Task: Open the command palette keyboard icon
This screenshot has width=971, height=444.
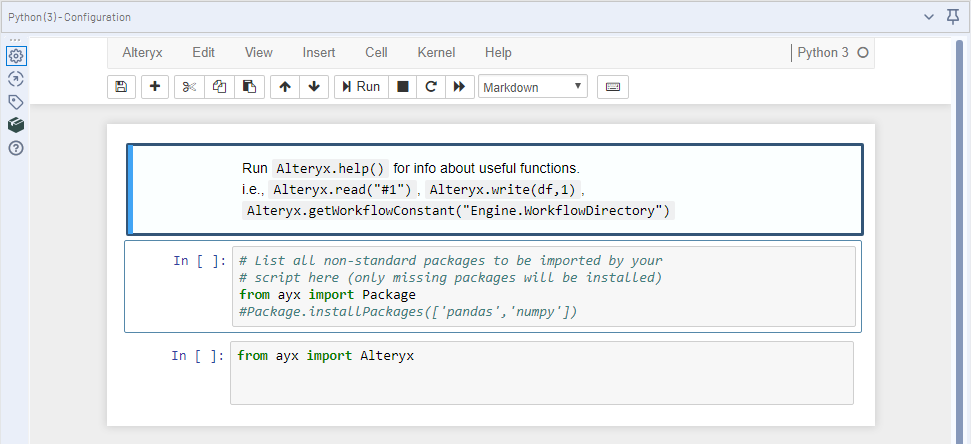Action: (x=612, y=87)
